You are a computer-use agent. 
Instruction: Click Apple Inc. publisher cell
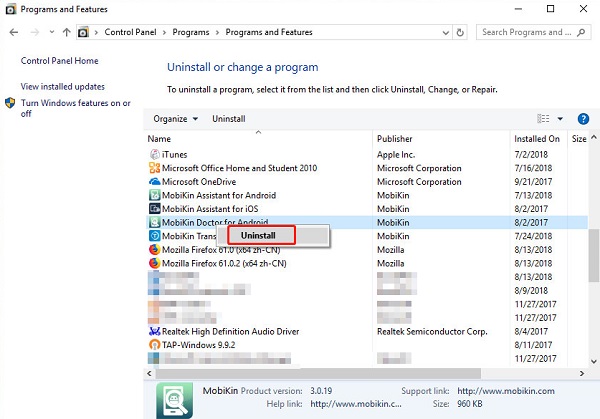396,155
